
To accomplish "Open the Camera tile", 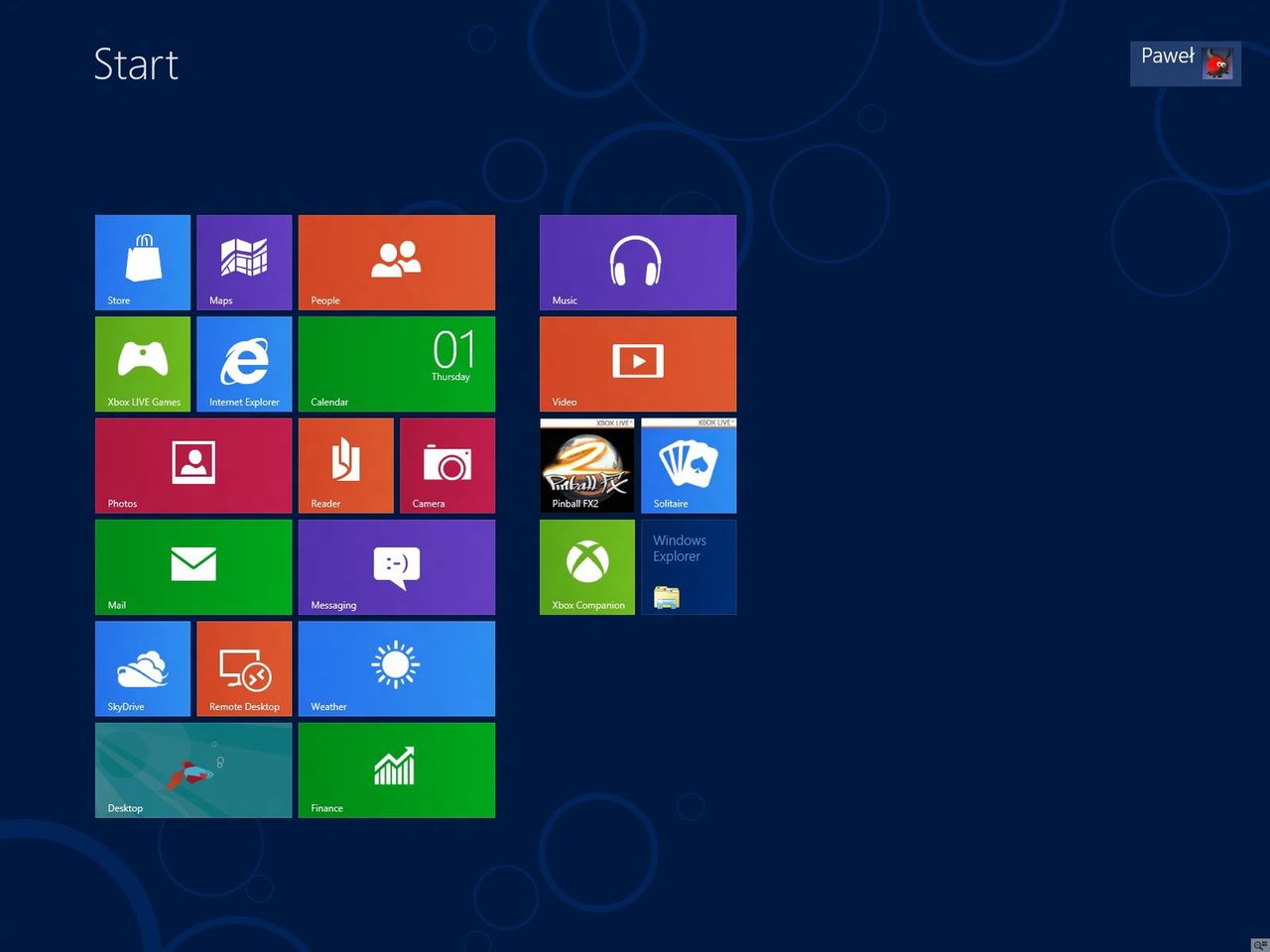I will [x=447, y=466].
